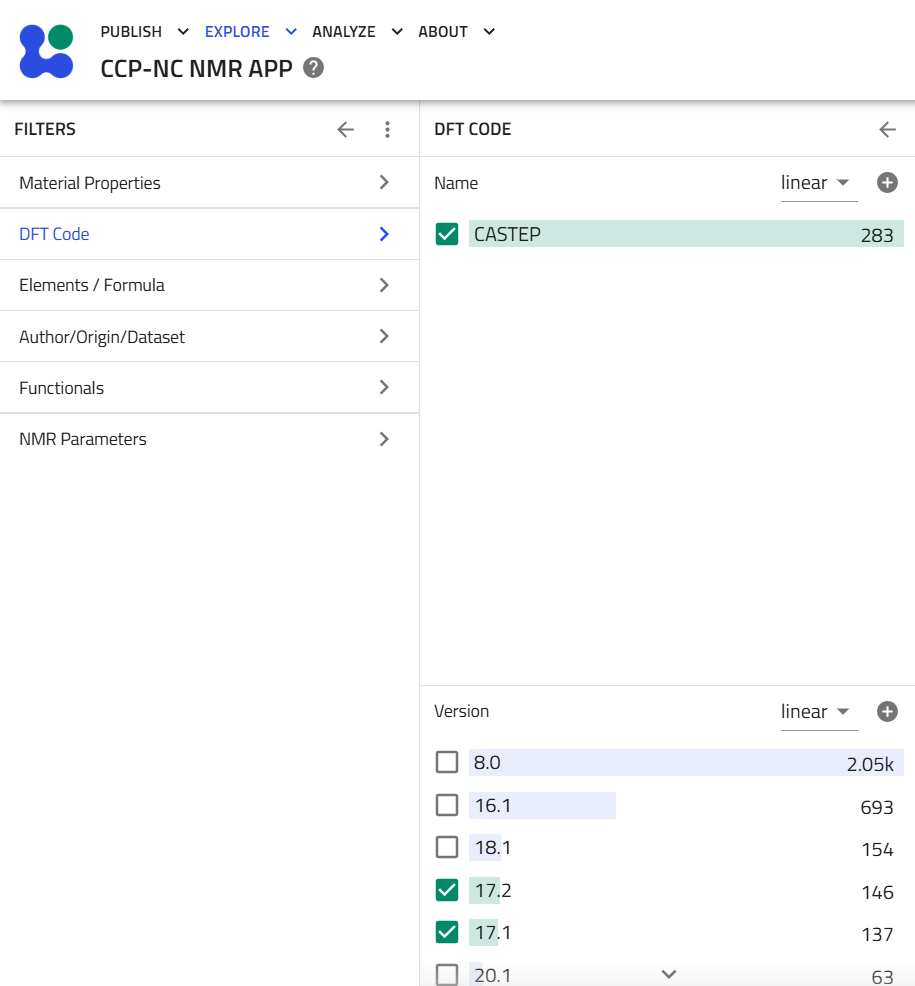Close DFT Code panel with back arrow
915x986 pixels.
coord(887,130)
